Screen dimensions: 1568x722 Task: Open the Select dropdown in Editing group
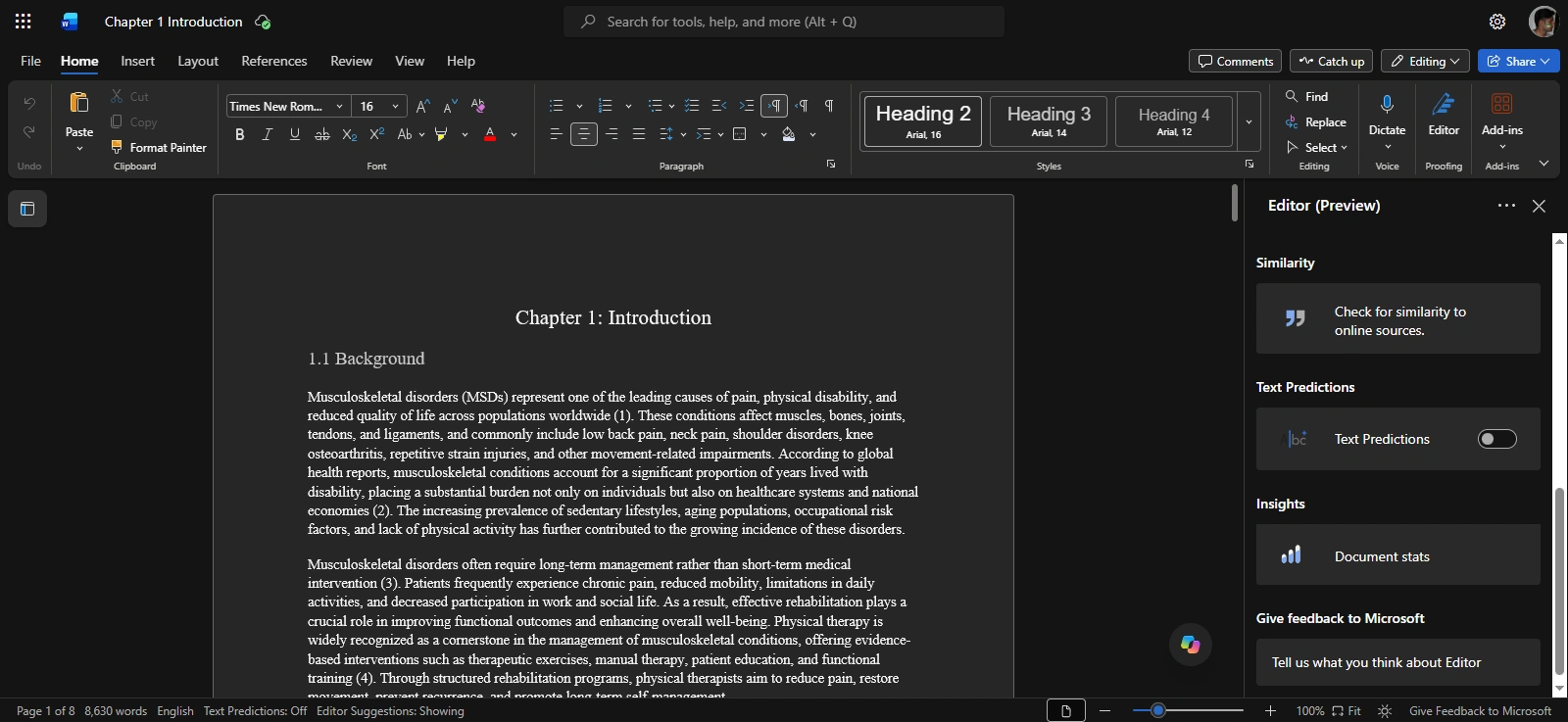1316,148
